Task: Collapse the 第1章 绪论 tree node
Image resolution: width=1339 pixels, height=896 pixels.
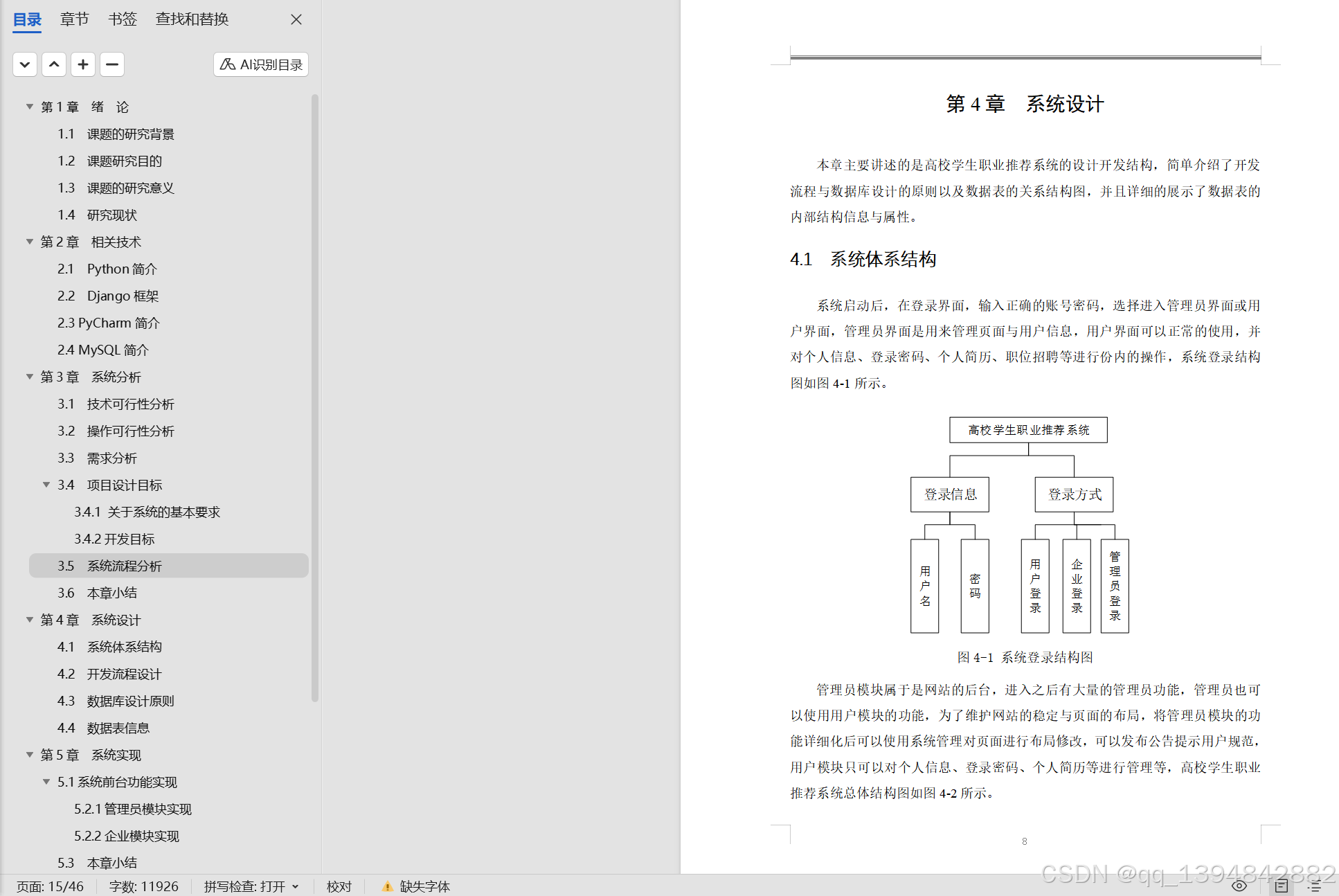Action: tap(30, 107)
